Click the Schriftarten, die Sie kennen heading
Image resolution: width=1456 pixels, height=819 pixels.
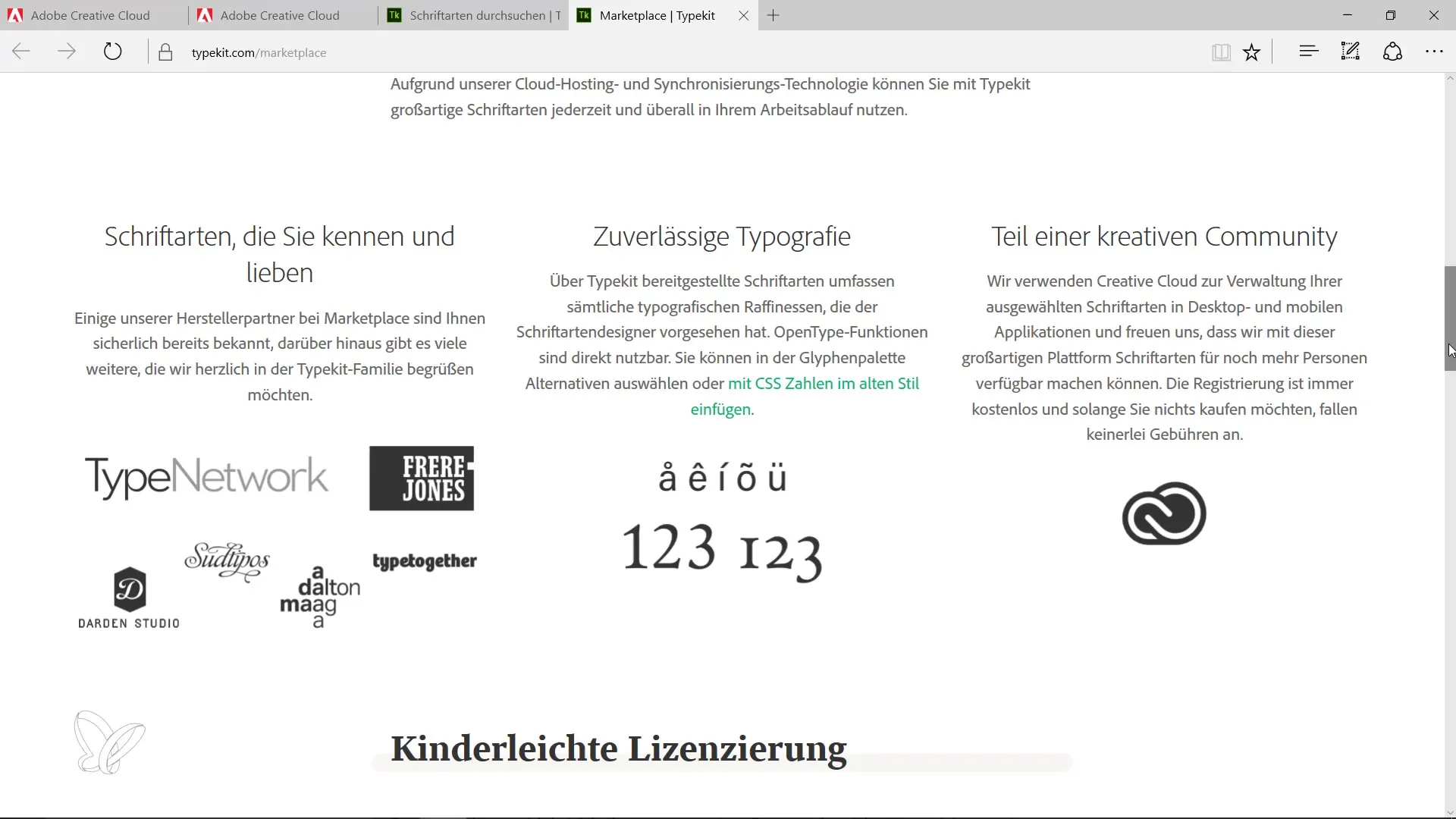tap(280, 254)
